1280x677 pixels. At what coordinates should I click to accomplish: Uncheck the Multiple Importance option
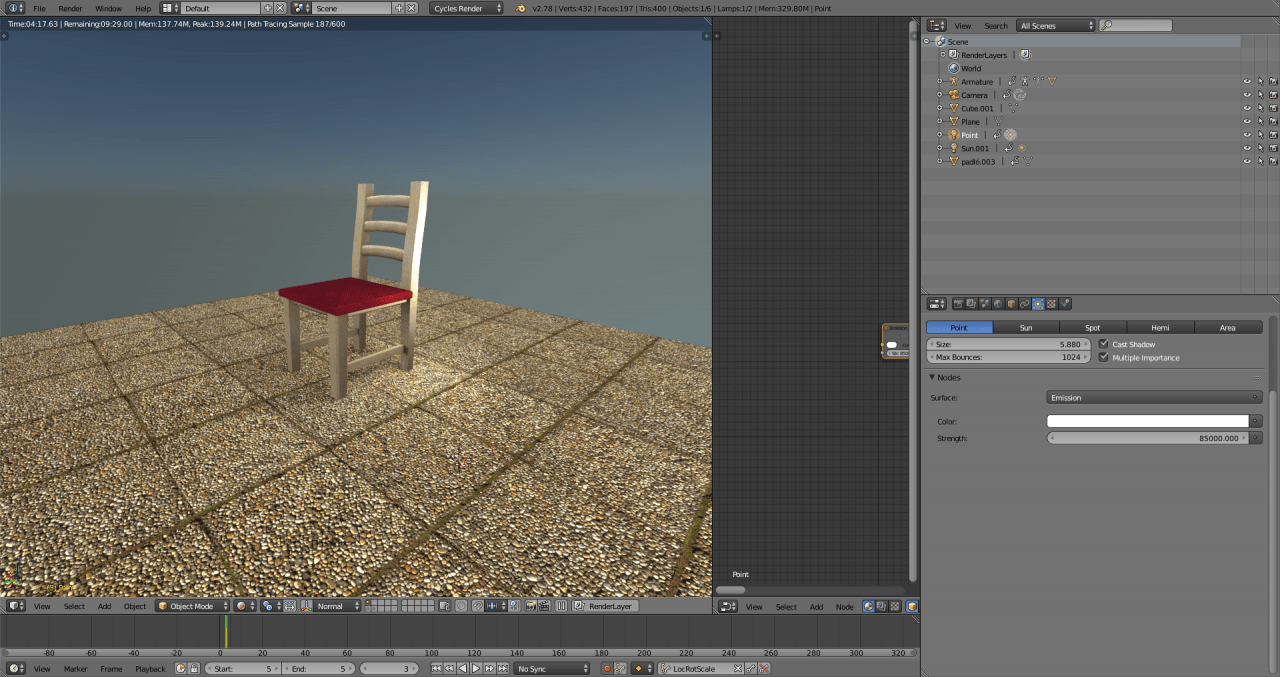[x=1104, y=357]
